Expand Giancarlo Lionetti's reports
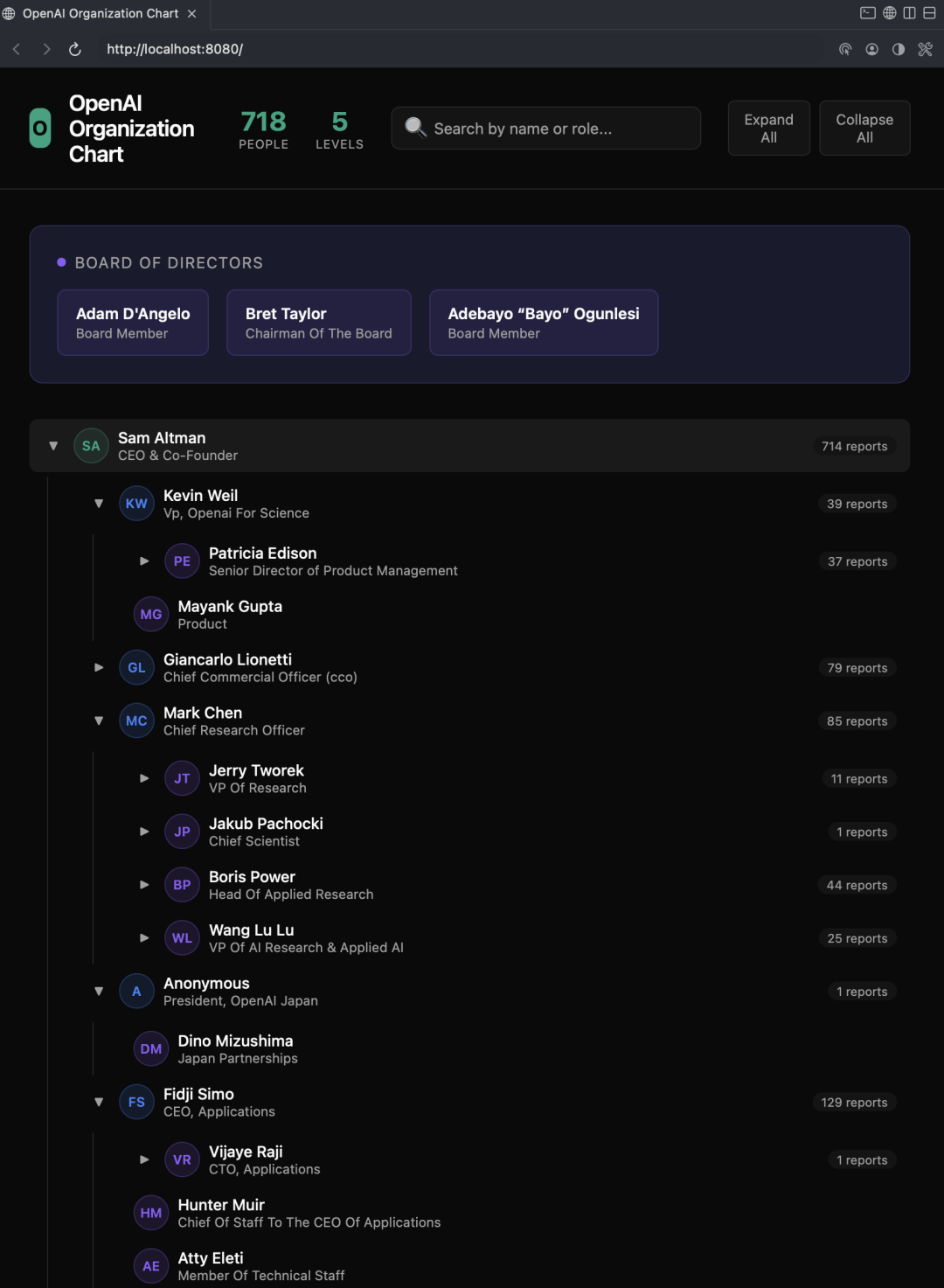This screenshot has width=944, height=1288. pos(99,668)
